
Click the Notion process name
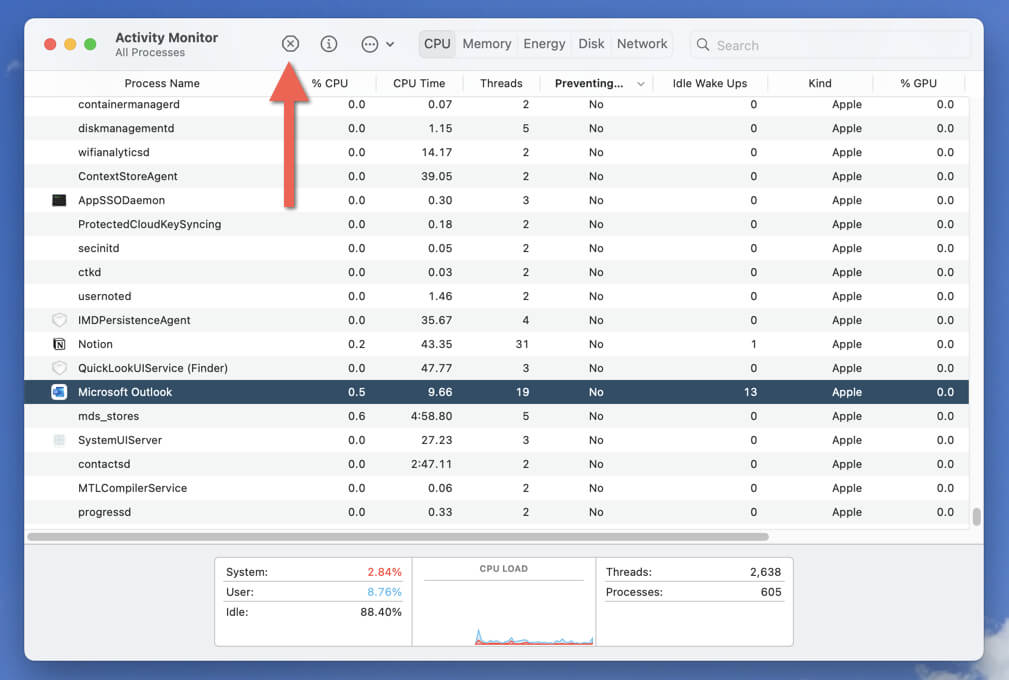[x=95, y=344]
